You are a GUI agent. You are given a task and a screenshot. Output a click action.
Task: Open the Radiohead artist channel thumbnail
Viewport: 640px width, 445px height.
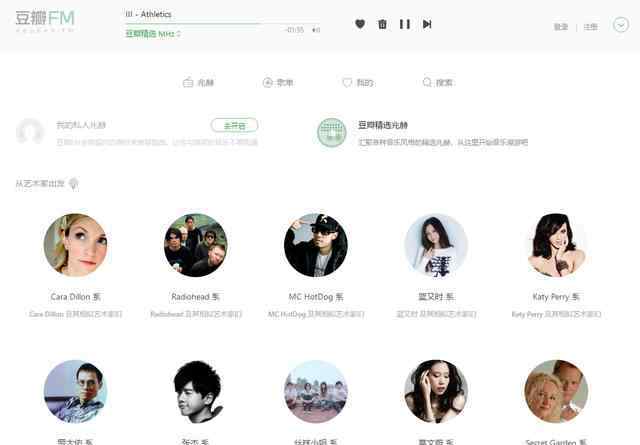[x=196, y=245]
